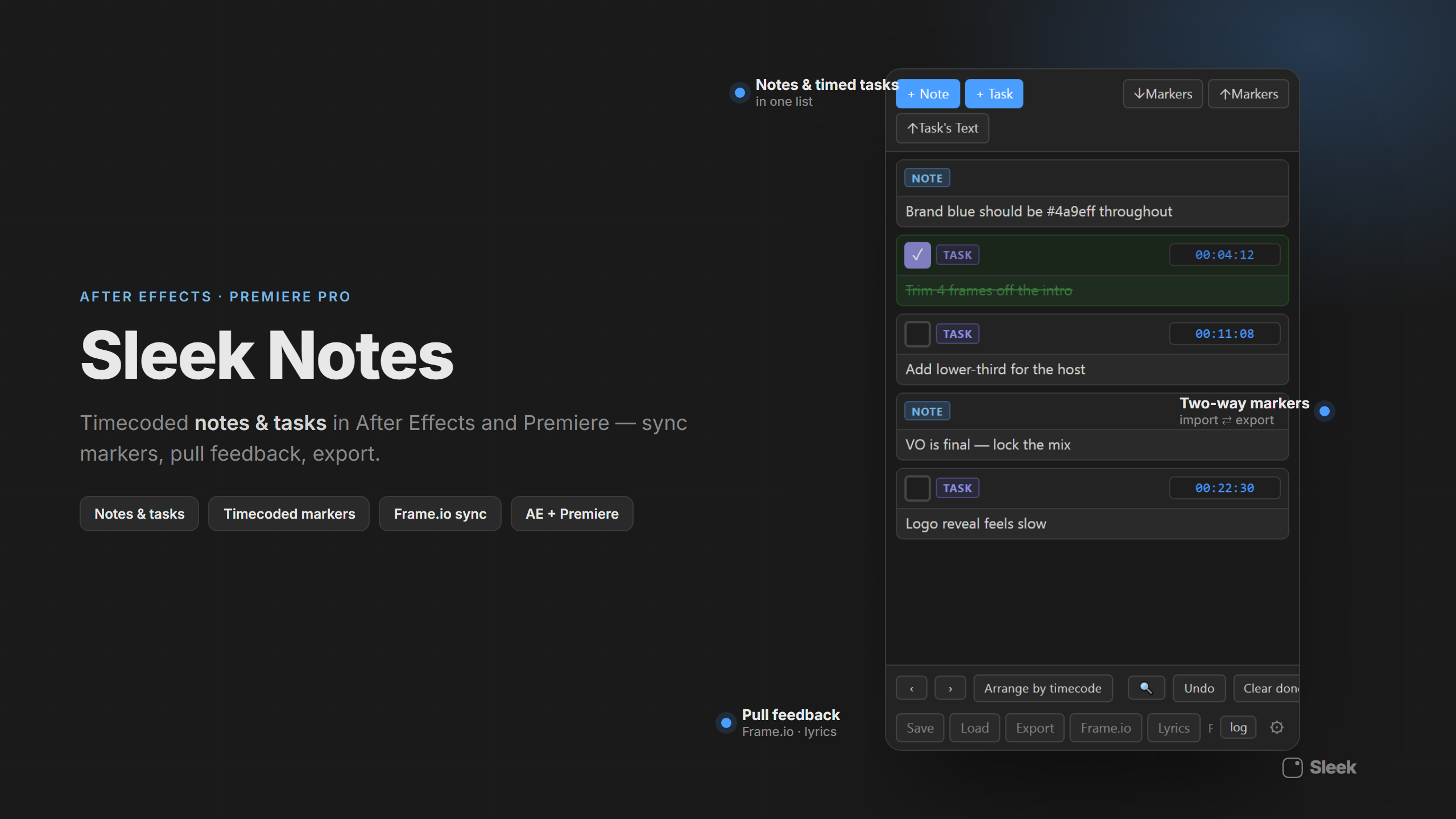Click the Sleek Notes heading

point(267,355)
